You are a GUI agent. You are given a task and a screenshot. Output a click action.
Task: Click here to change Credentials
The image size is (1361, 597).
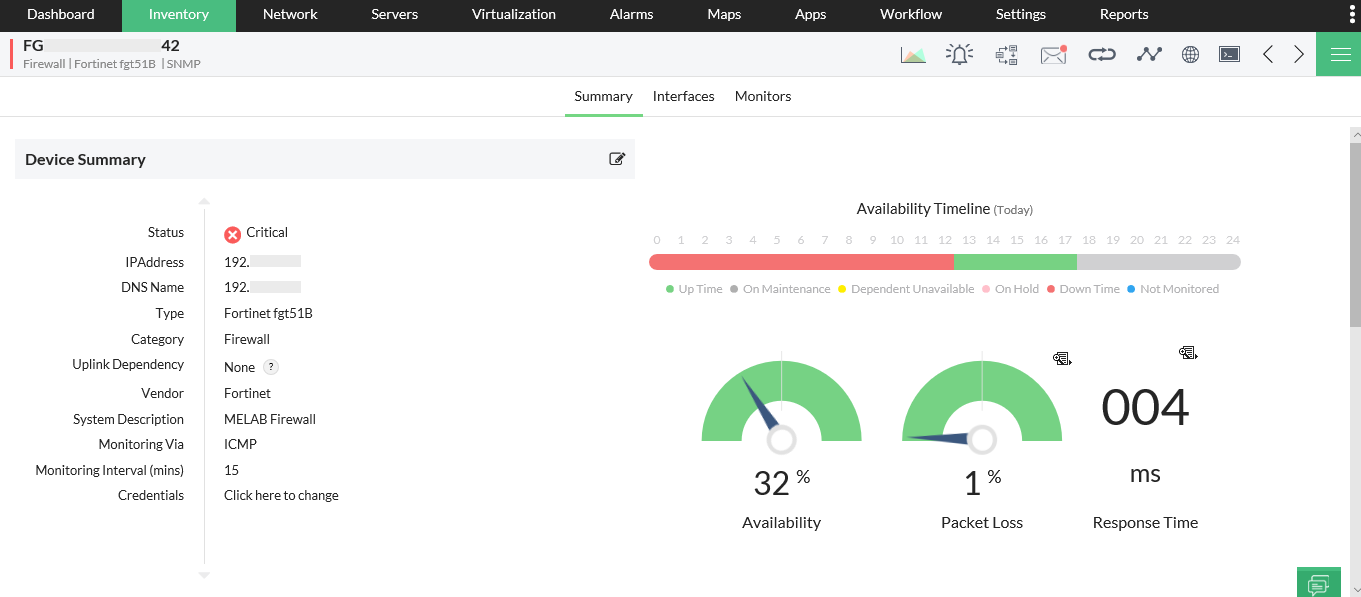click(x=281, y=494)
